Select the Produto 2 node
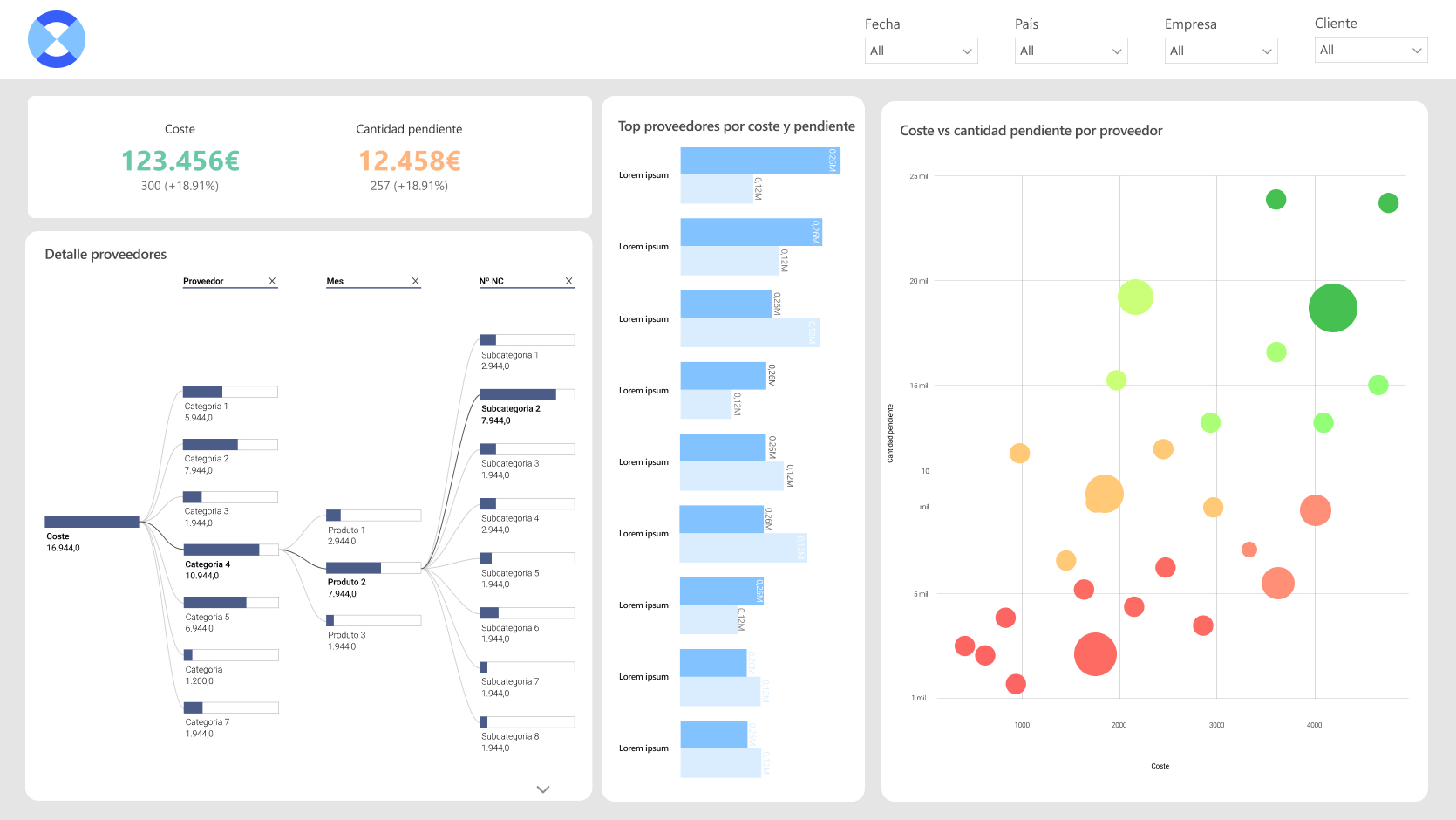1456x820 pixels. [374, 568]
